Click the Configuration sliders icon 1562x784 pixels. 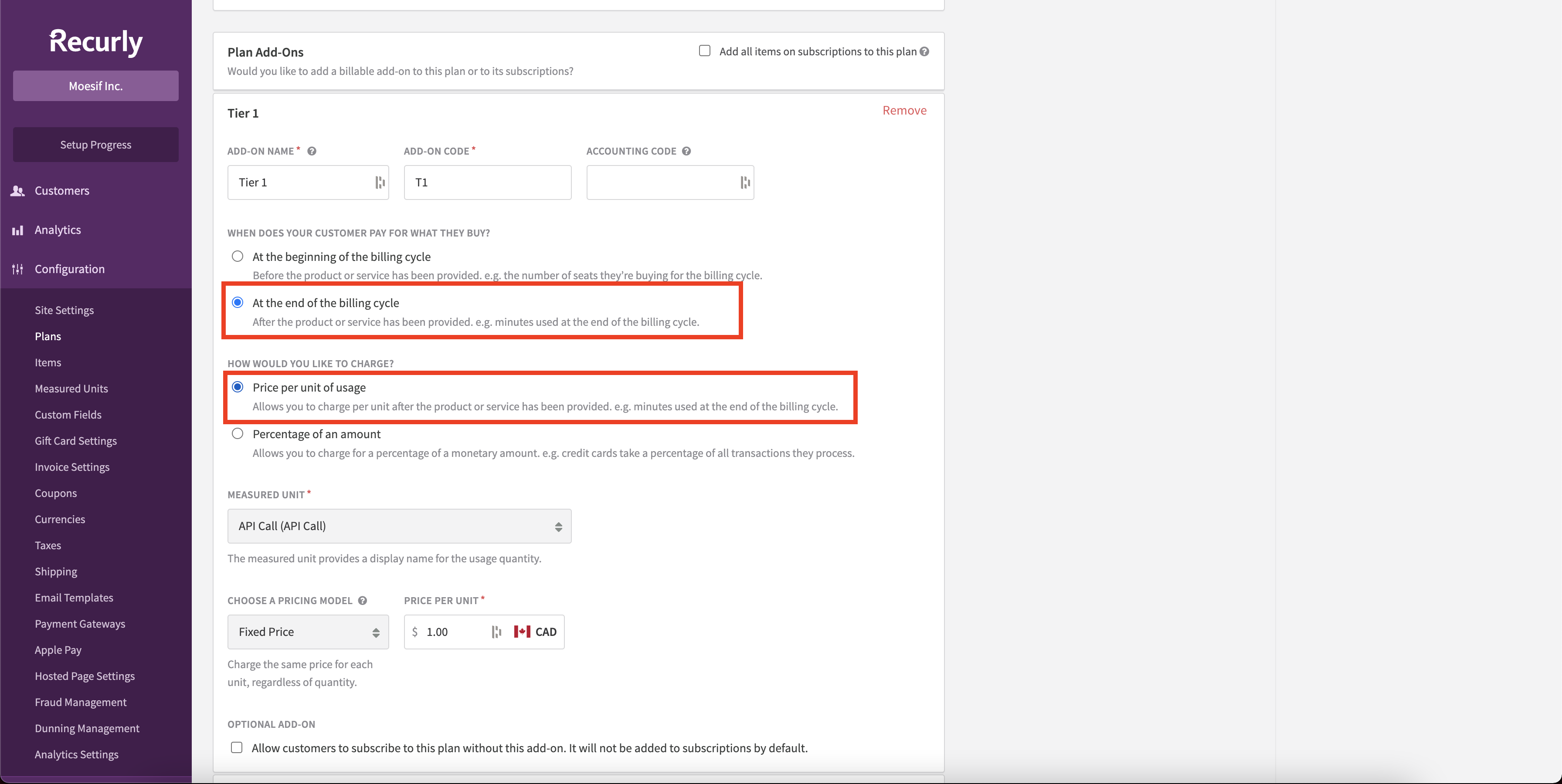coord(17,269)
